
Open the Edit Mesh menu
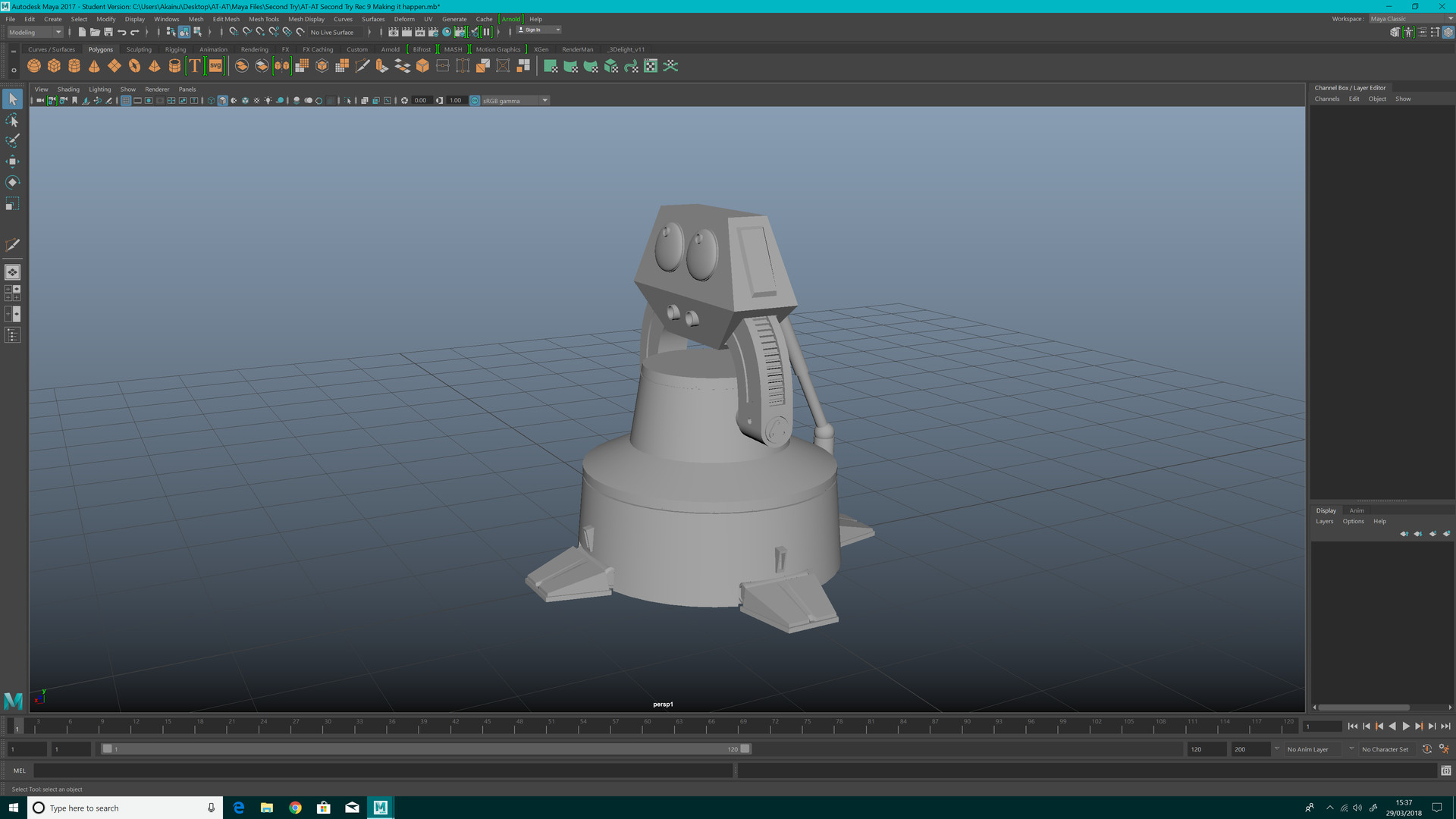[x=226, y=19]
